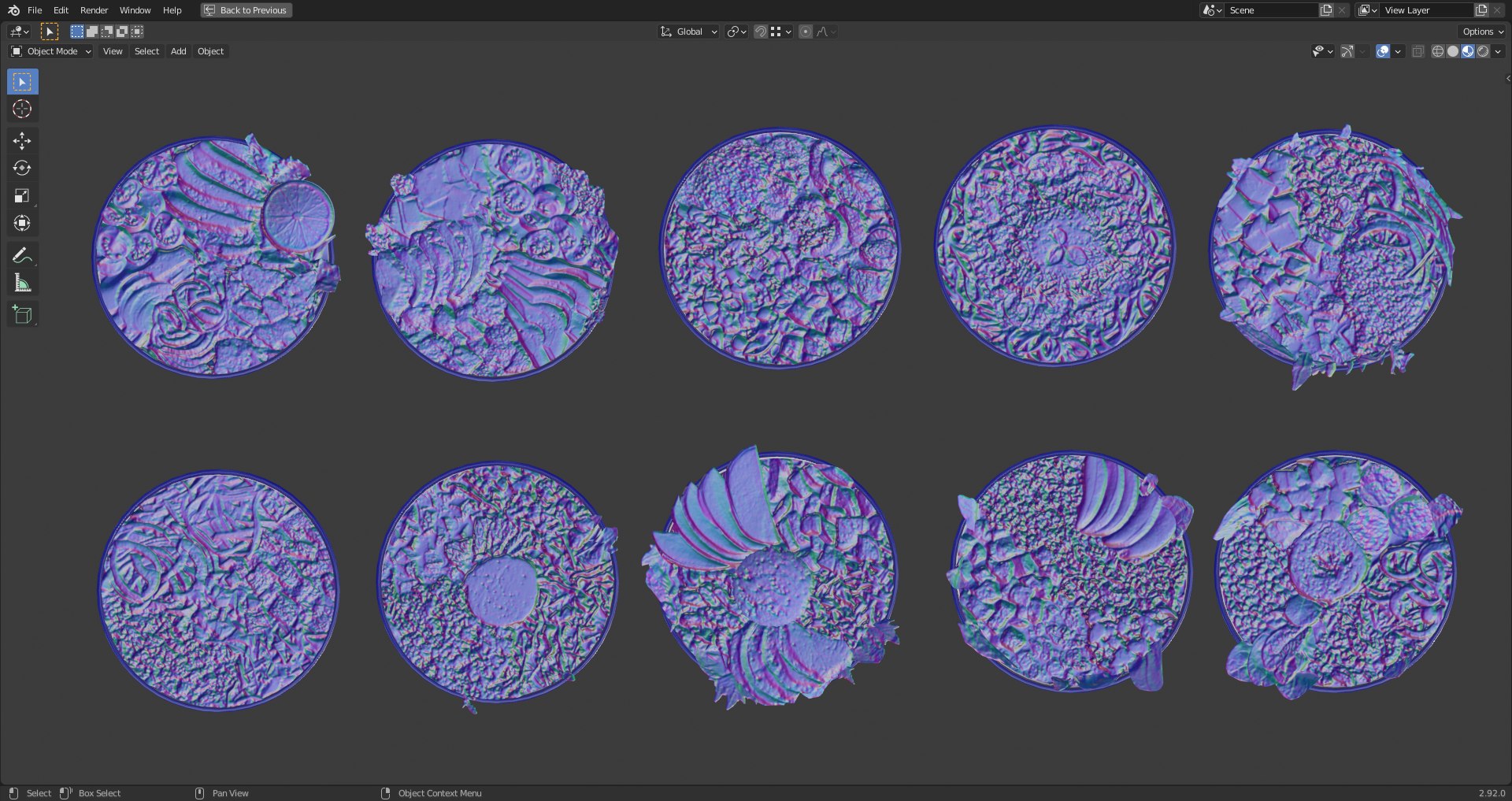1512x801 pixels.
Task: Open the viewport Add menu
Action: pyautogui.click(x=179, y=51)
